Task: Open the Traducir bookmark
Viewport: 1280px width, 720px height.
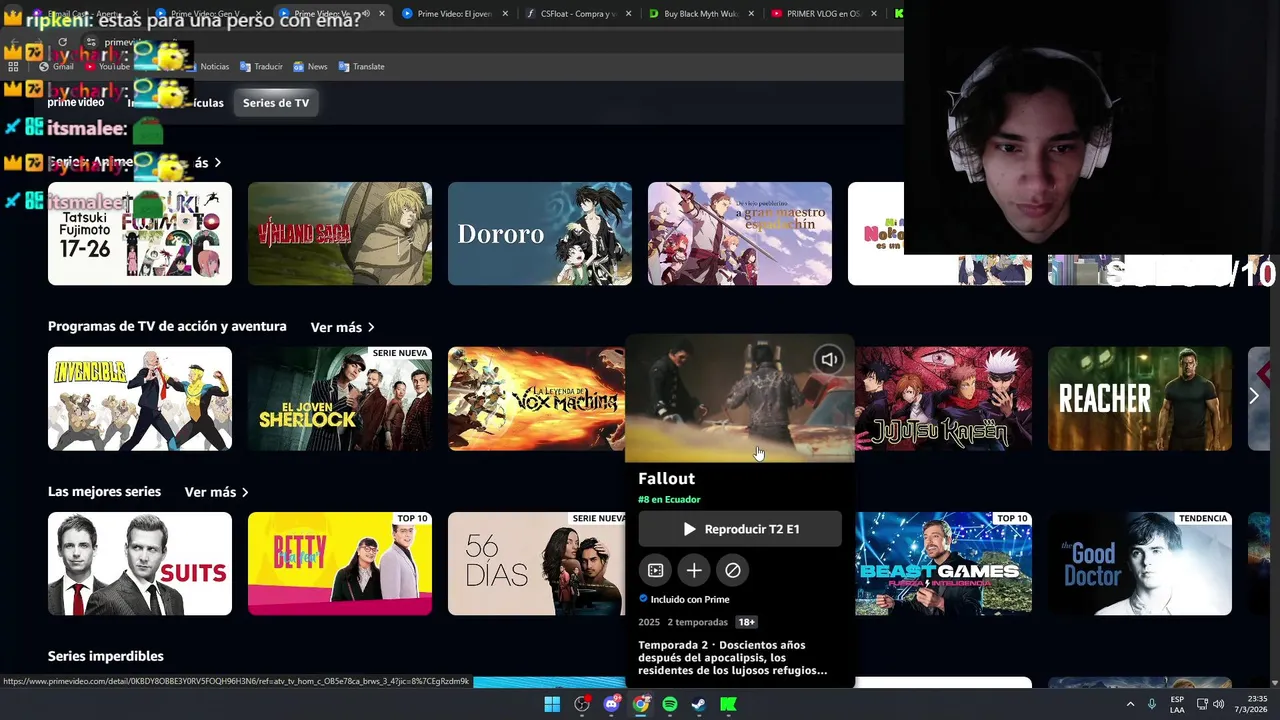Action: click(261, 66)
